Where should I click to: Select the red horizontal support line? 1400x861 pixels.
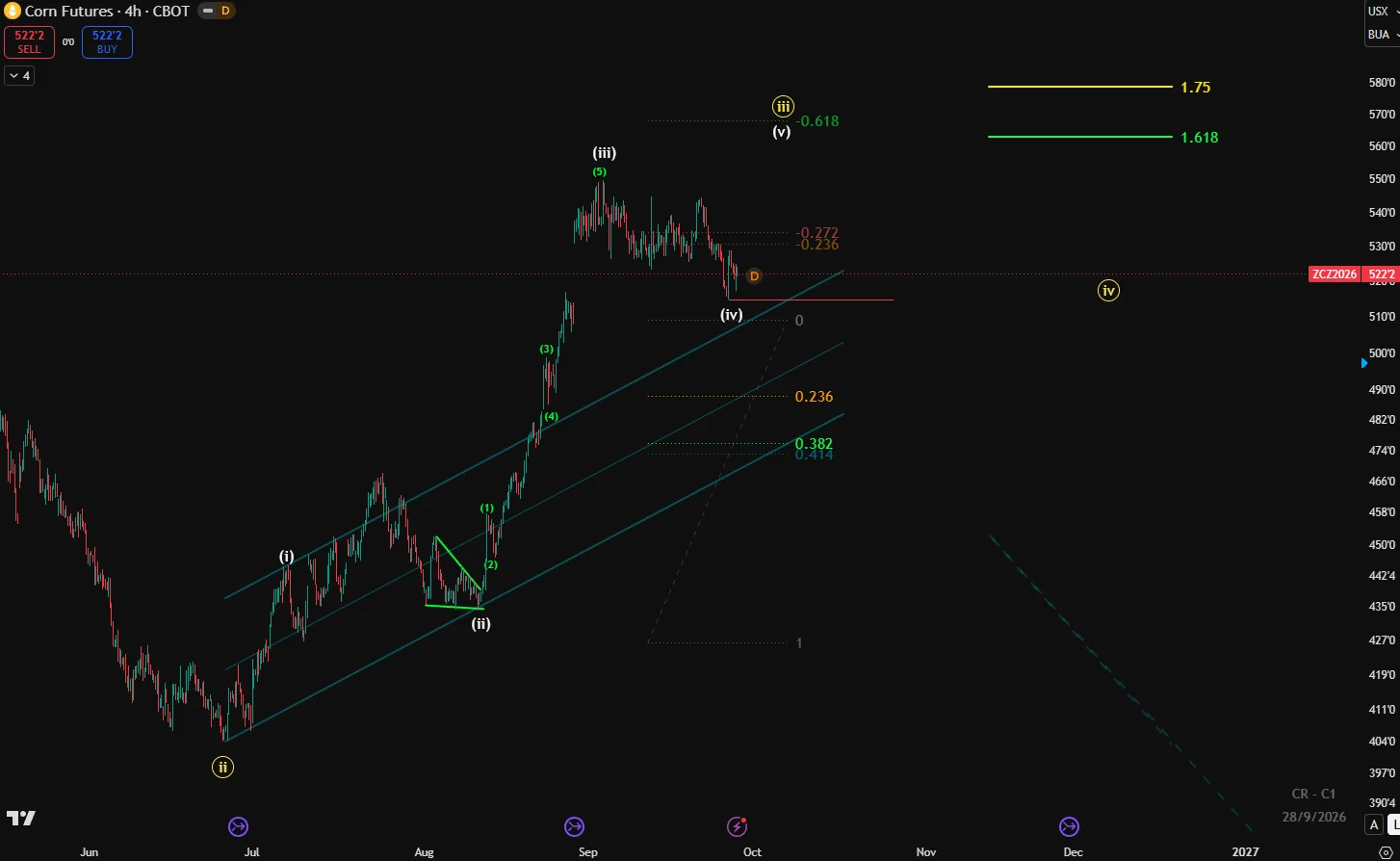811,300
